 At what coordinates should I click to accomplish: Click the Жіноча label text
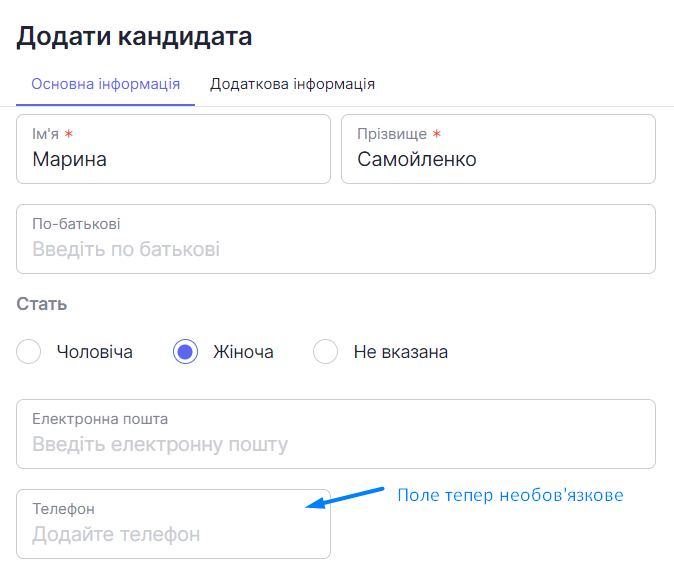click(x=243, y=352)
